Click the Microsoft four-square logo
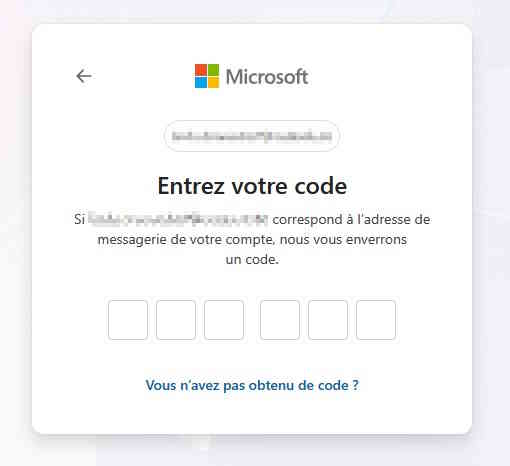 tap(207, 76)
